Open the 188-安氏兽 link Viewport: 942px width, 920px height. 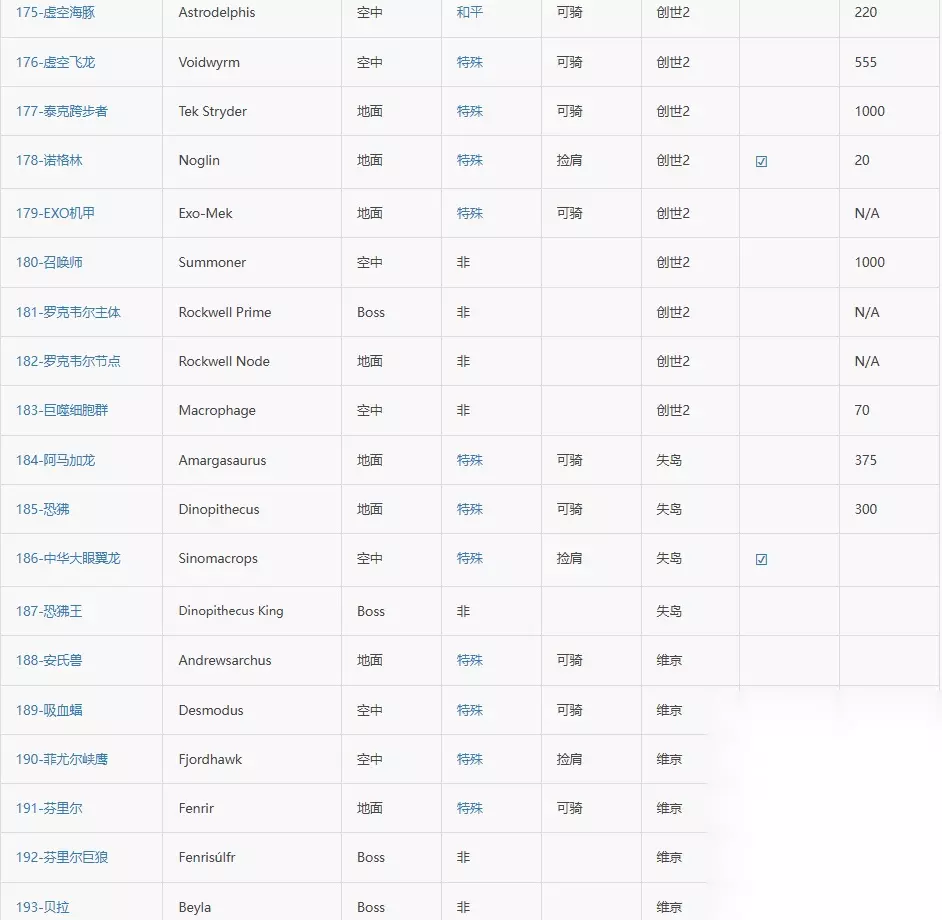(x=49, y=660)
